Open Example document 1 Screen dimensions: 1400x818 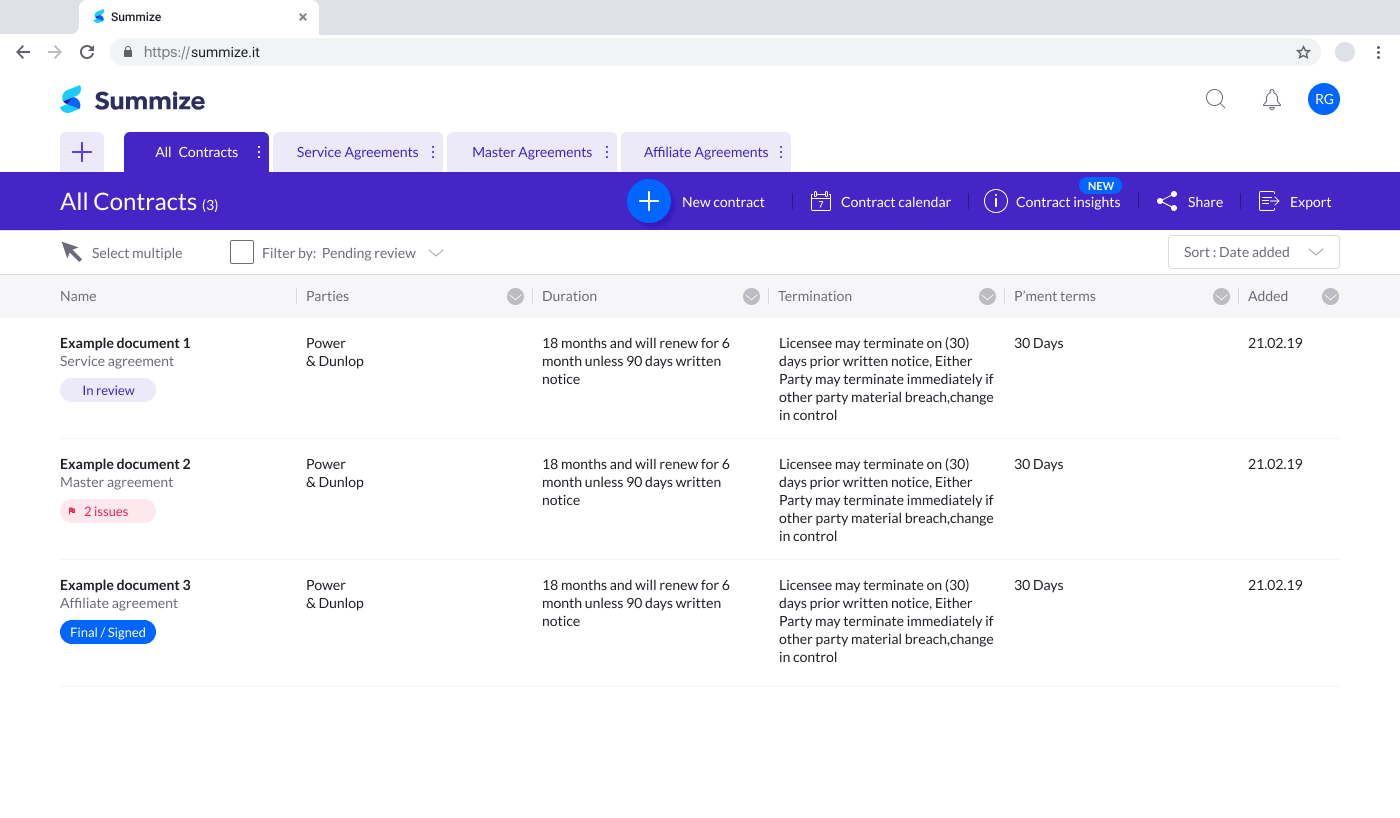[x=125, y=343]
